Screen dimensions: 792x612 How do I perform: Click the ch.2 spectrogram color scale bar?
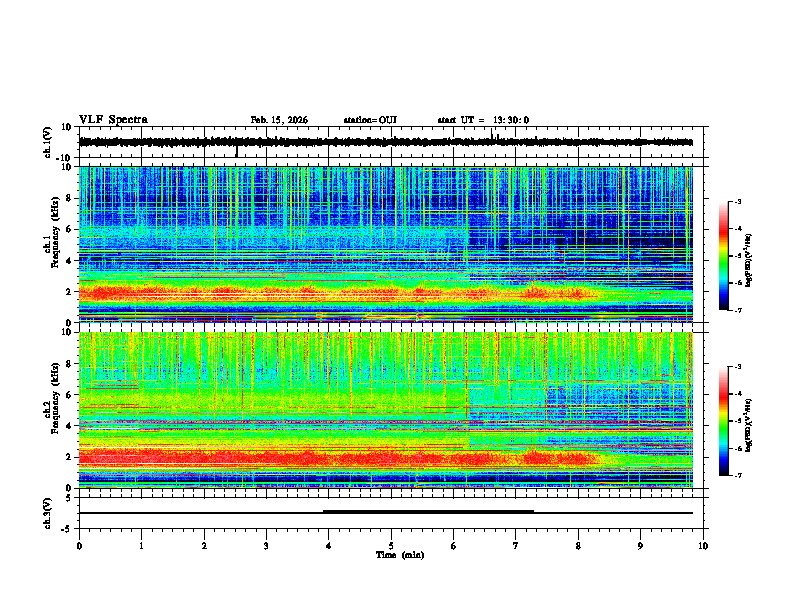(x=723, y=421)
